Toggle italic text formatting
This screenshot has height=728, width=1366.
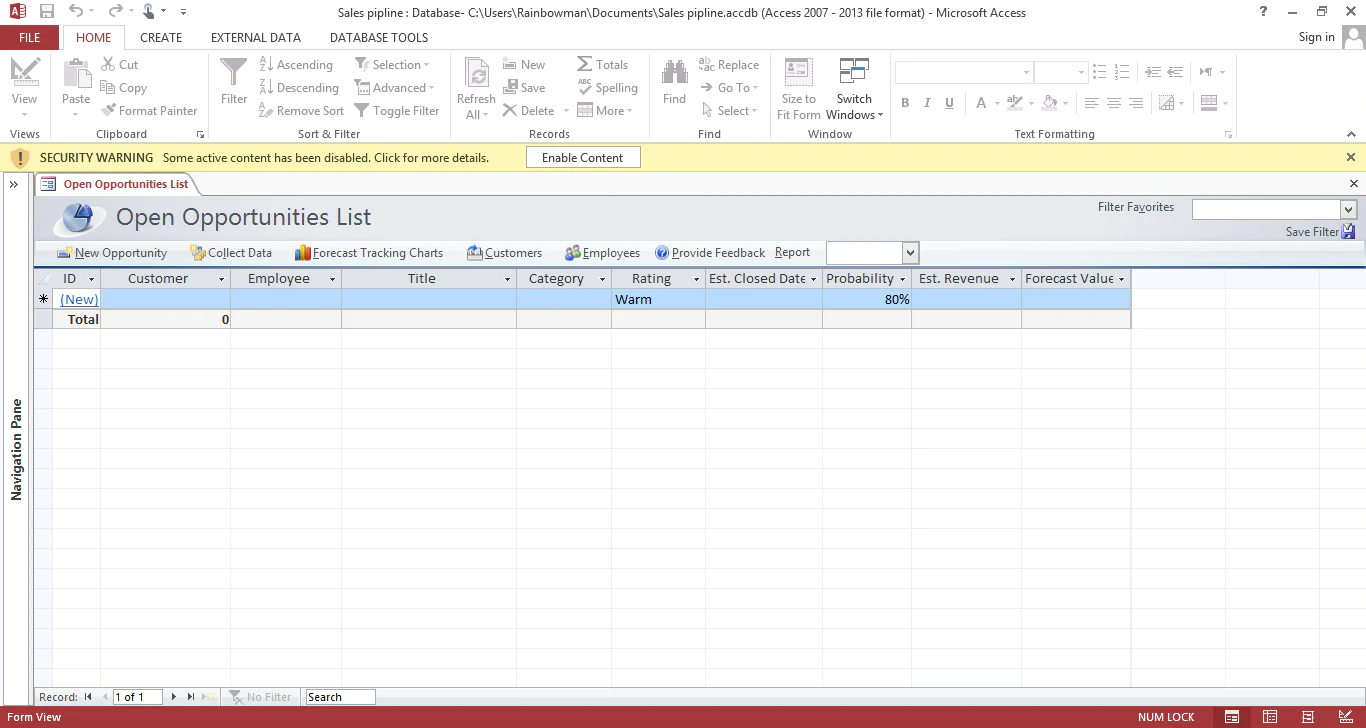[x=927, y=103]
